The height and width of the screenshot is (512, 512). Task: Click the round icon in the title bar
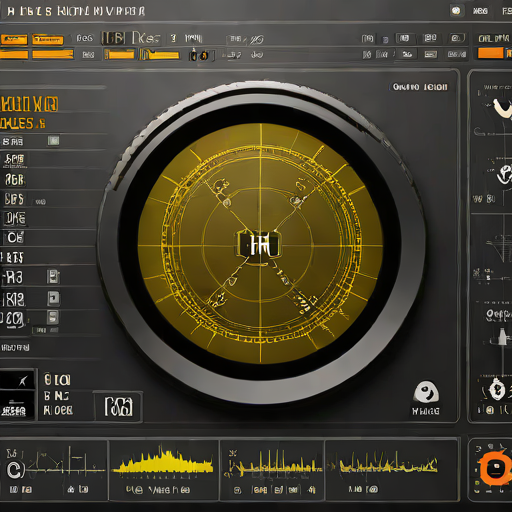[x=456, y=11]
